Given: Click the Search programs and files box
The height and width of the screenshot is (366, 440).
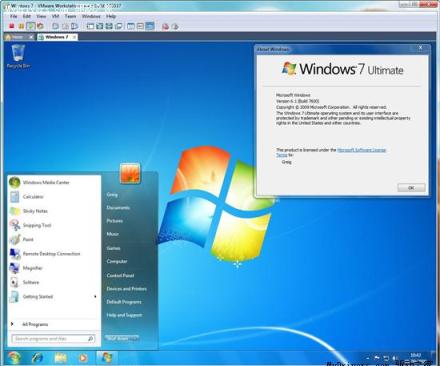Looking at the screenshot, I should coord(53,339).
